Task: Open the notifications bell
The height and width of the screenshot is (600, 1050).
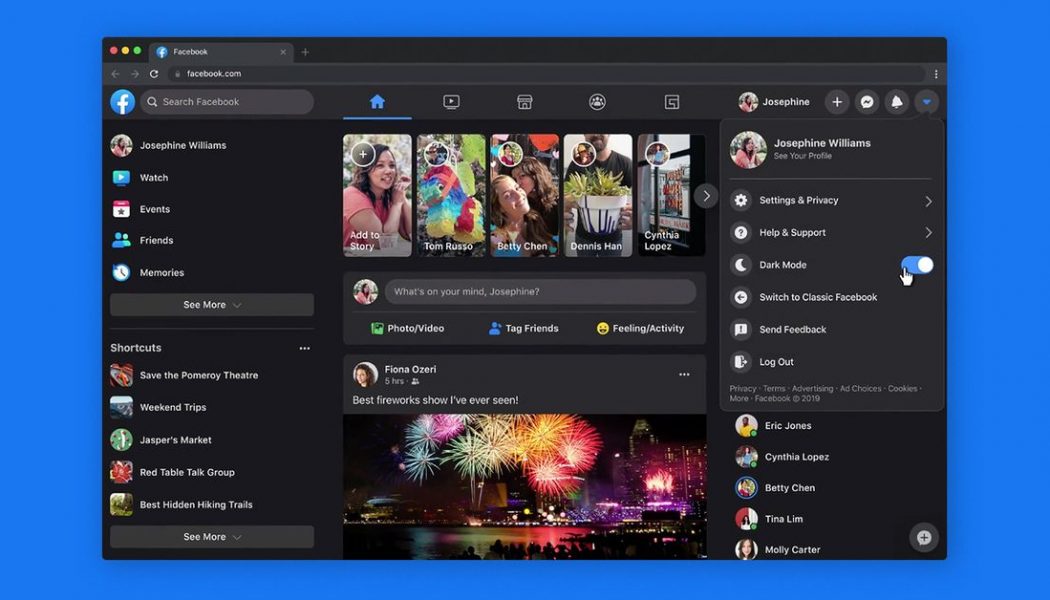Action: click(897, 102)
